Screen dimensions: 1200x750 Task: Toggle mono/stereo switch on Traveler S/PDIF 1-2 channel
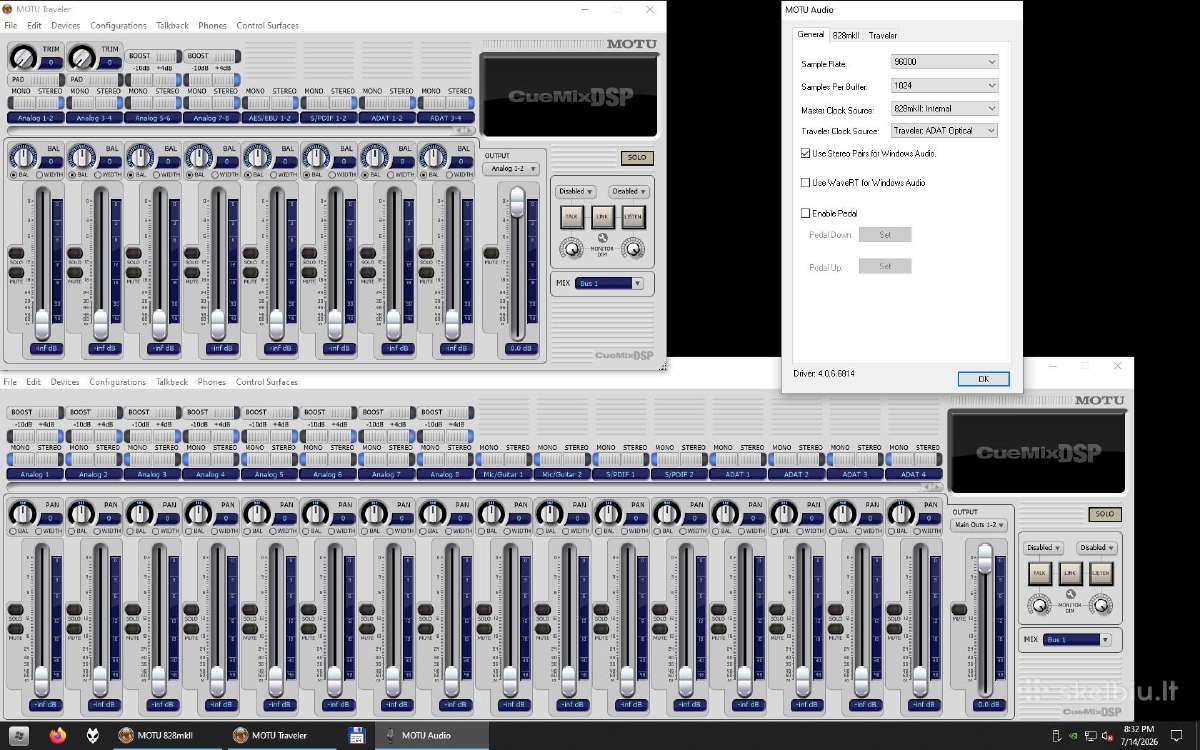pos(330,102)
